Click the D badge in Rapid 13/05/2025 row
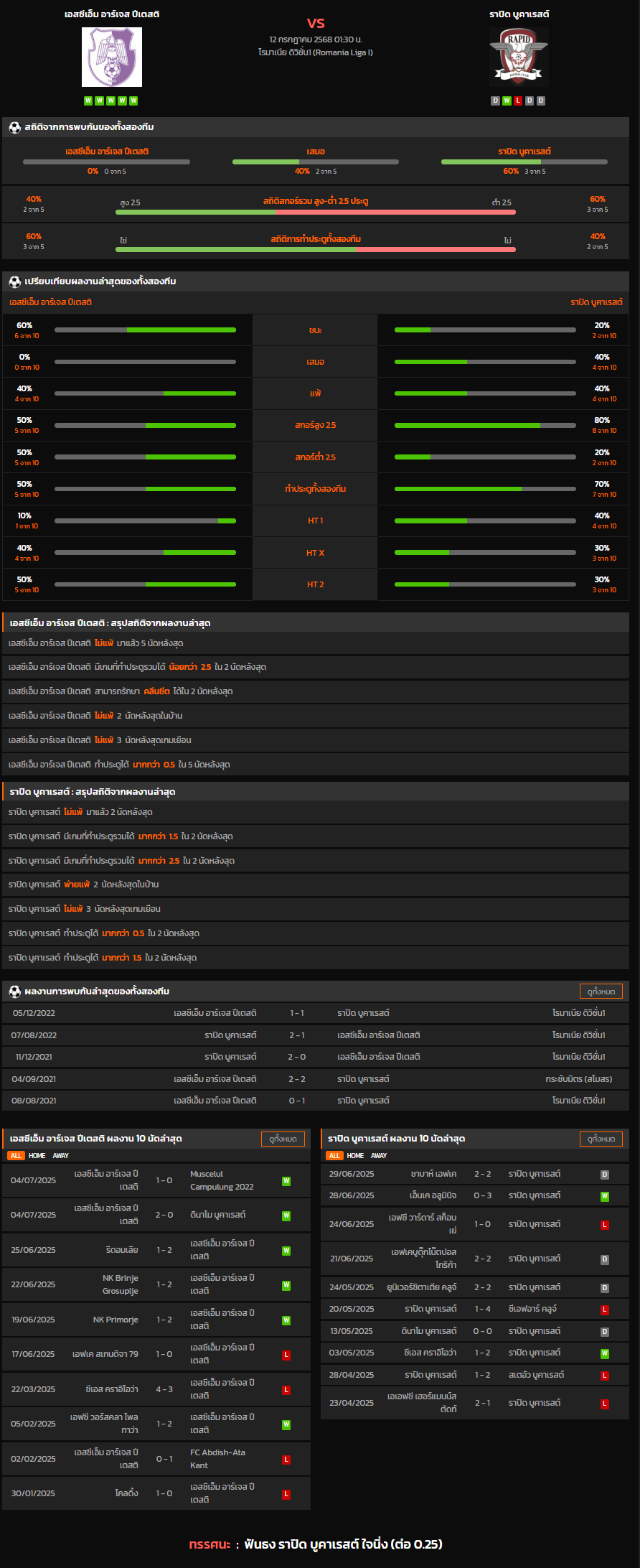Image resolution: width=640 pixels, height=1568 pixels. [x=605, y=1332]
